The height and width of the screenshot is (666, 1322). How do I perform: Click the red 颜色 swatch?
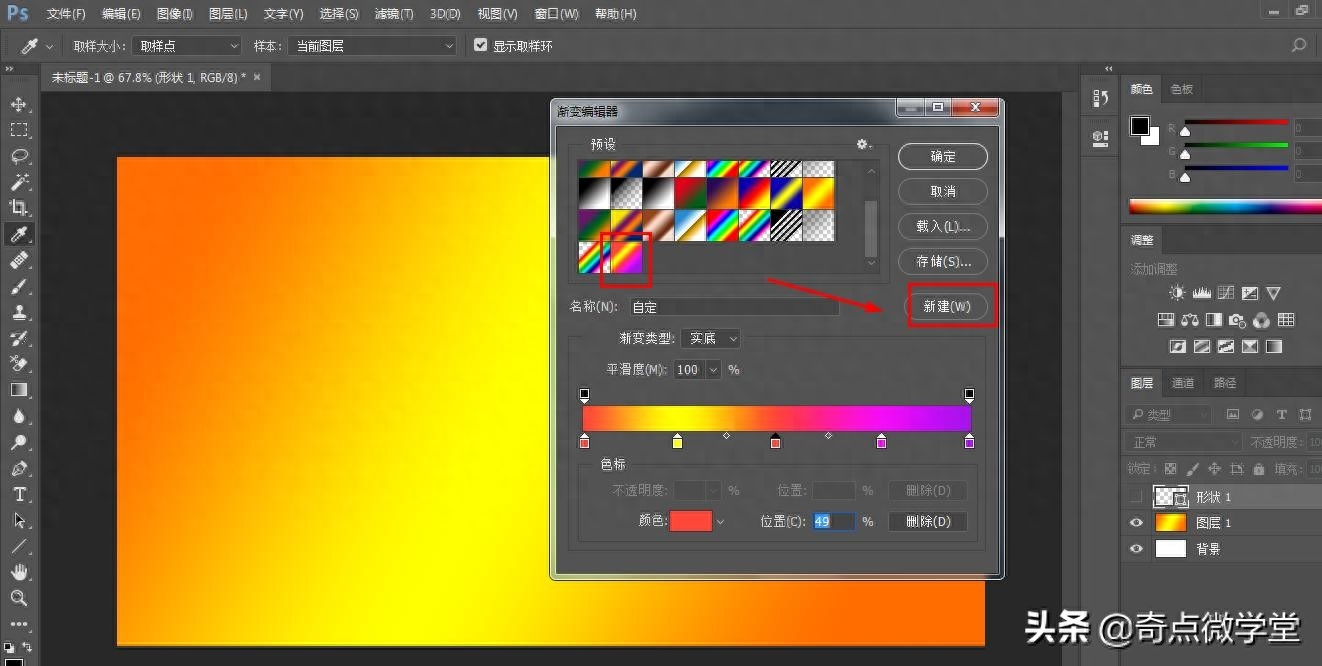690,521
